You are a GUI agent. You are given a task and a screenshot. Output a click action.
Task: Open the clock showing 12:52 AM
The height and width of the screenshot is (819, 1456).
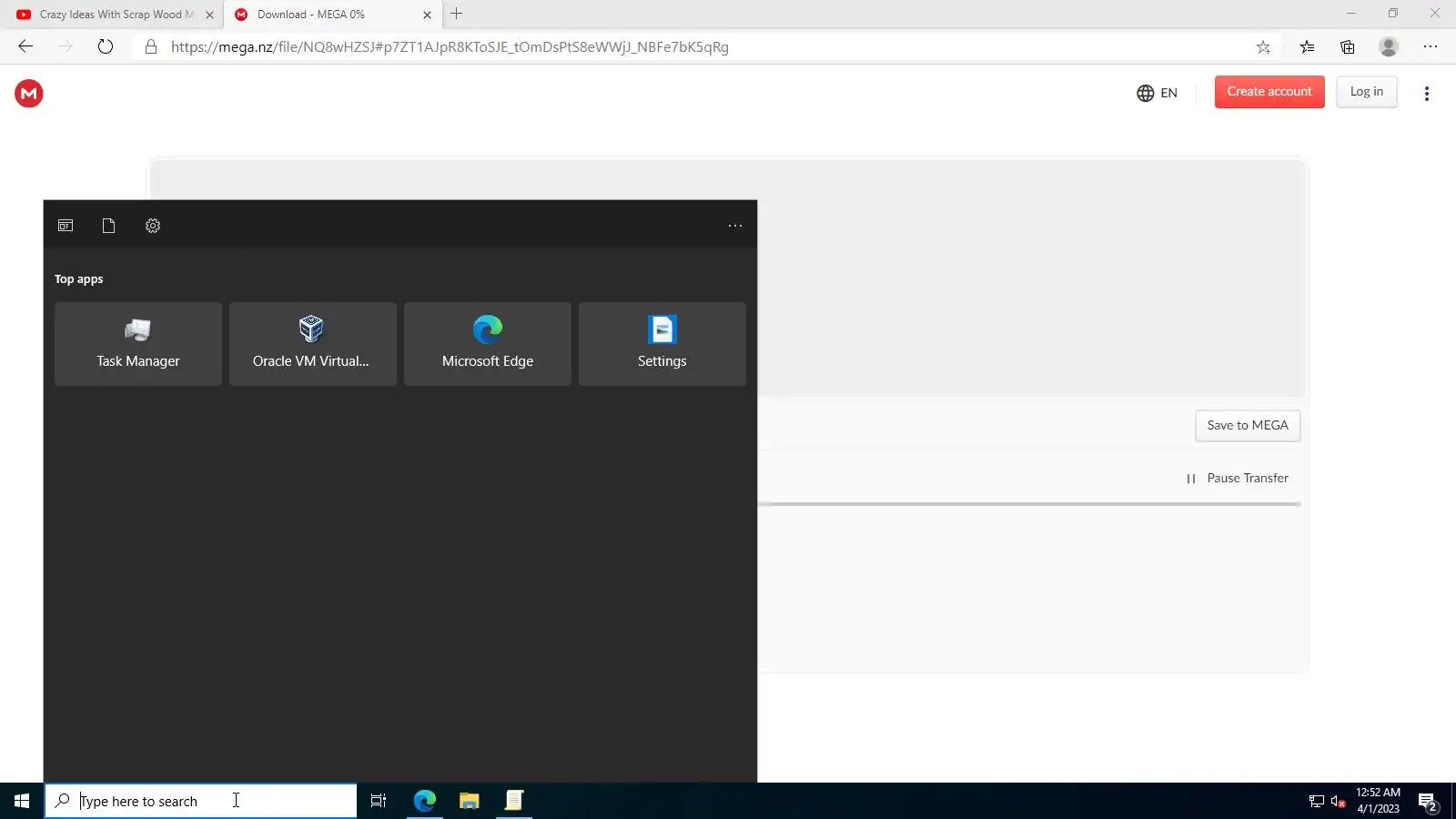tap(1378, 801)
